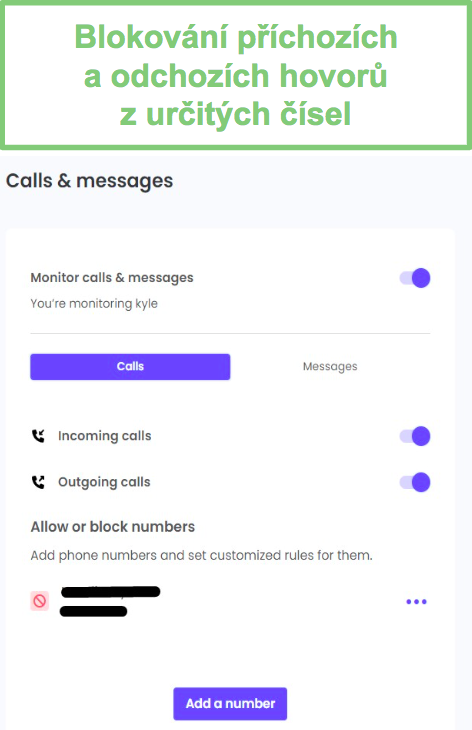The width and height of the screenshot is (472, 730).
Task: Click the incoming call phone icon
Action: [x=38, y=436]
